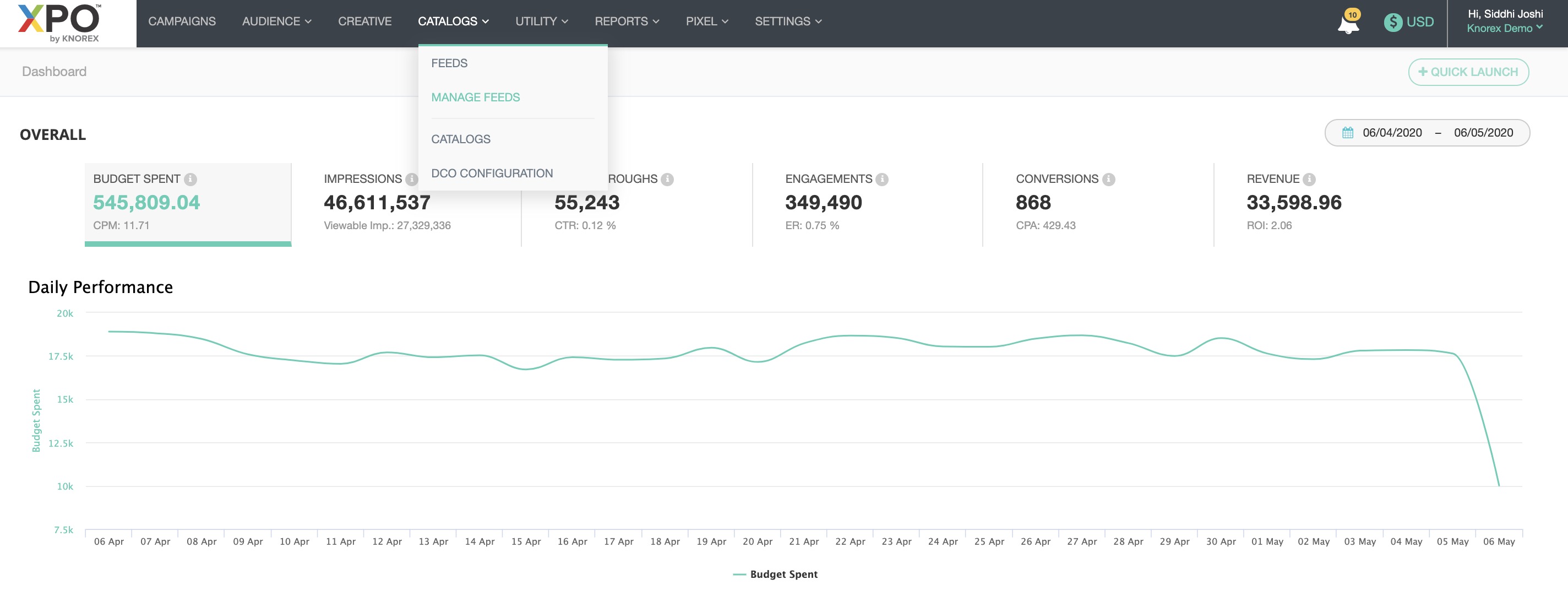Click info icon beside Budget Spent
Viewport: 1568px width, 596px height.
(x=190, y=179)
